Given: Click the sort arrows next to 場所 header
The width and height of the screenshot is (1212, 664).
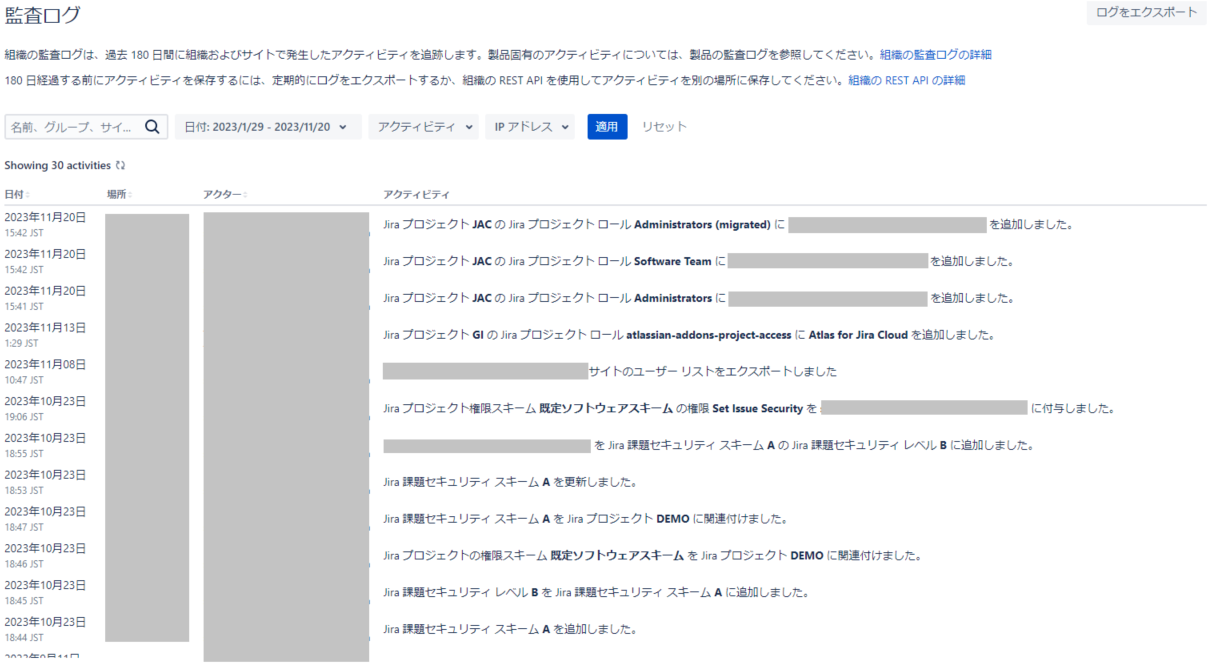Looking at the screenshot, I should coord(130,194).
